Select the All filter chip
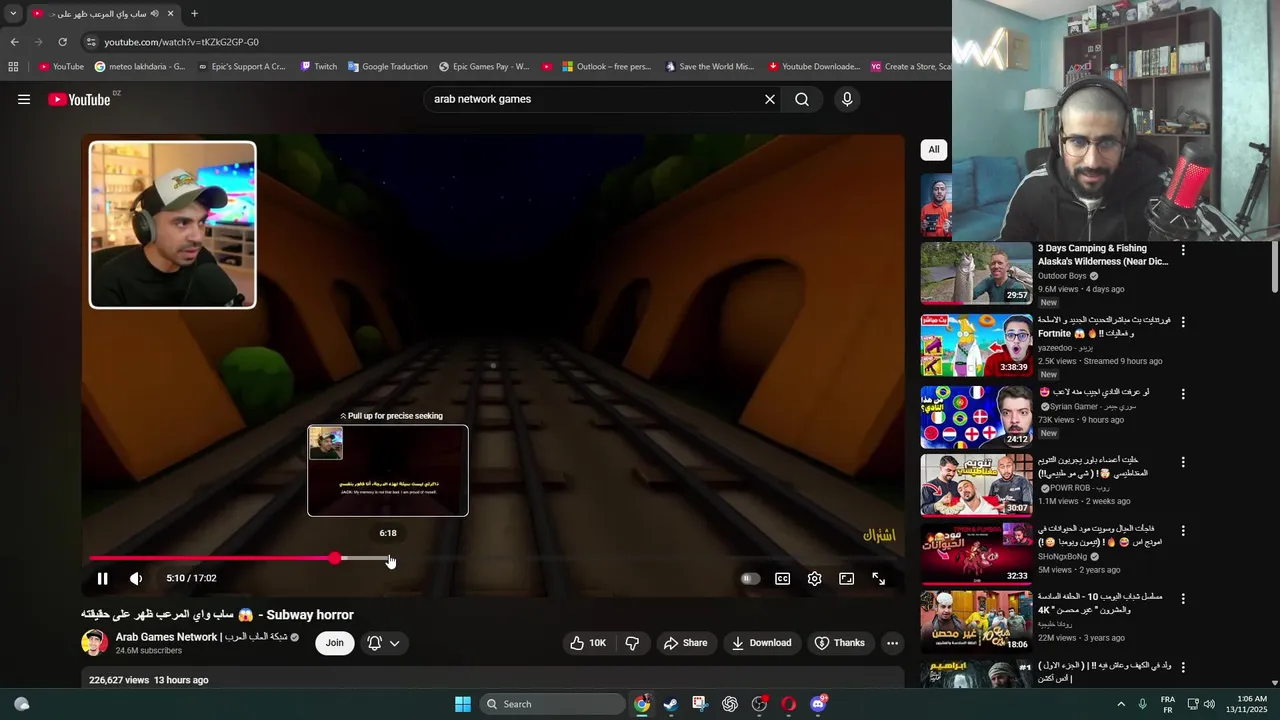 coord(933,149)
